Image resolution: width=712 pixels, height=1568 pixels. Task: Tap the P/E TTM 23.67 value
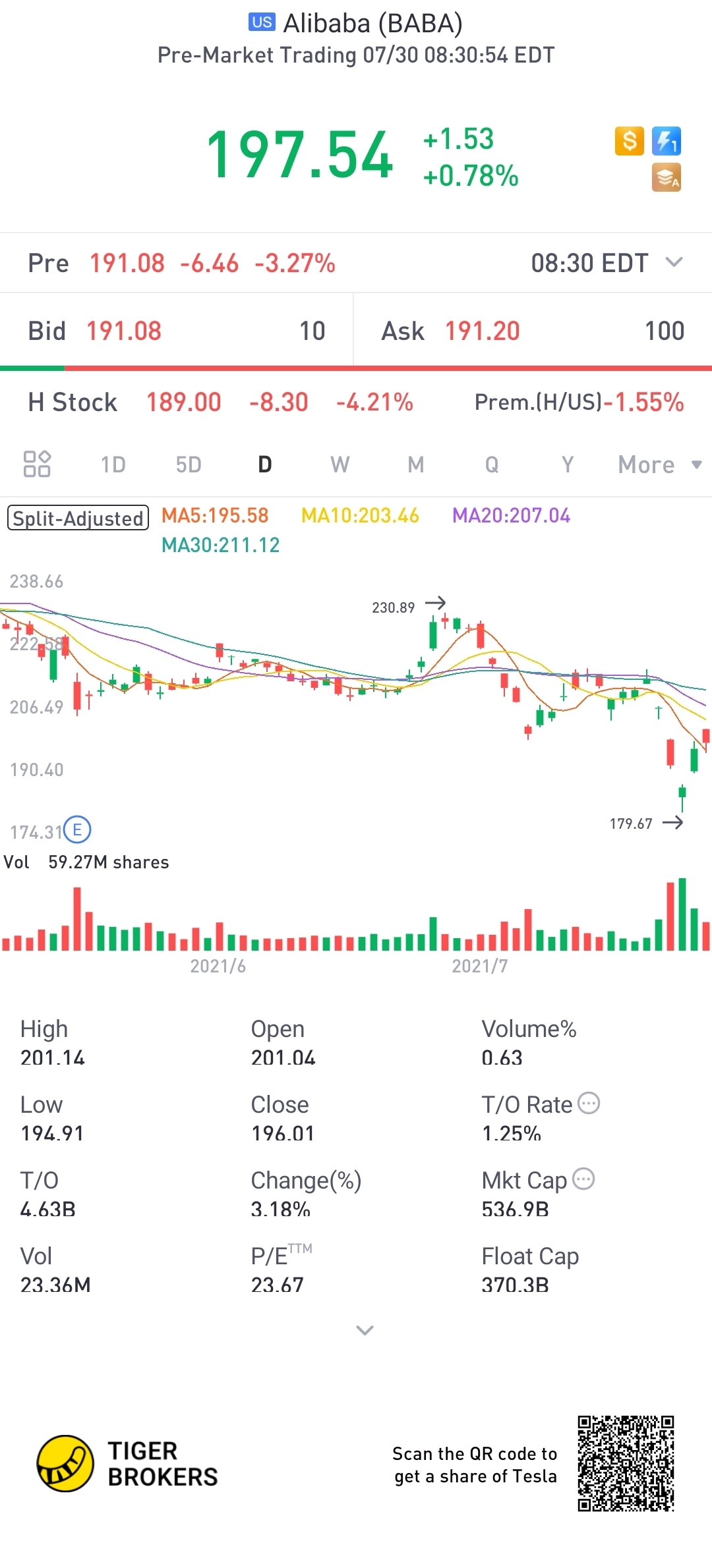pos(278,1285)
